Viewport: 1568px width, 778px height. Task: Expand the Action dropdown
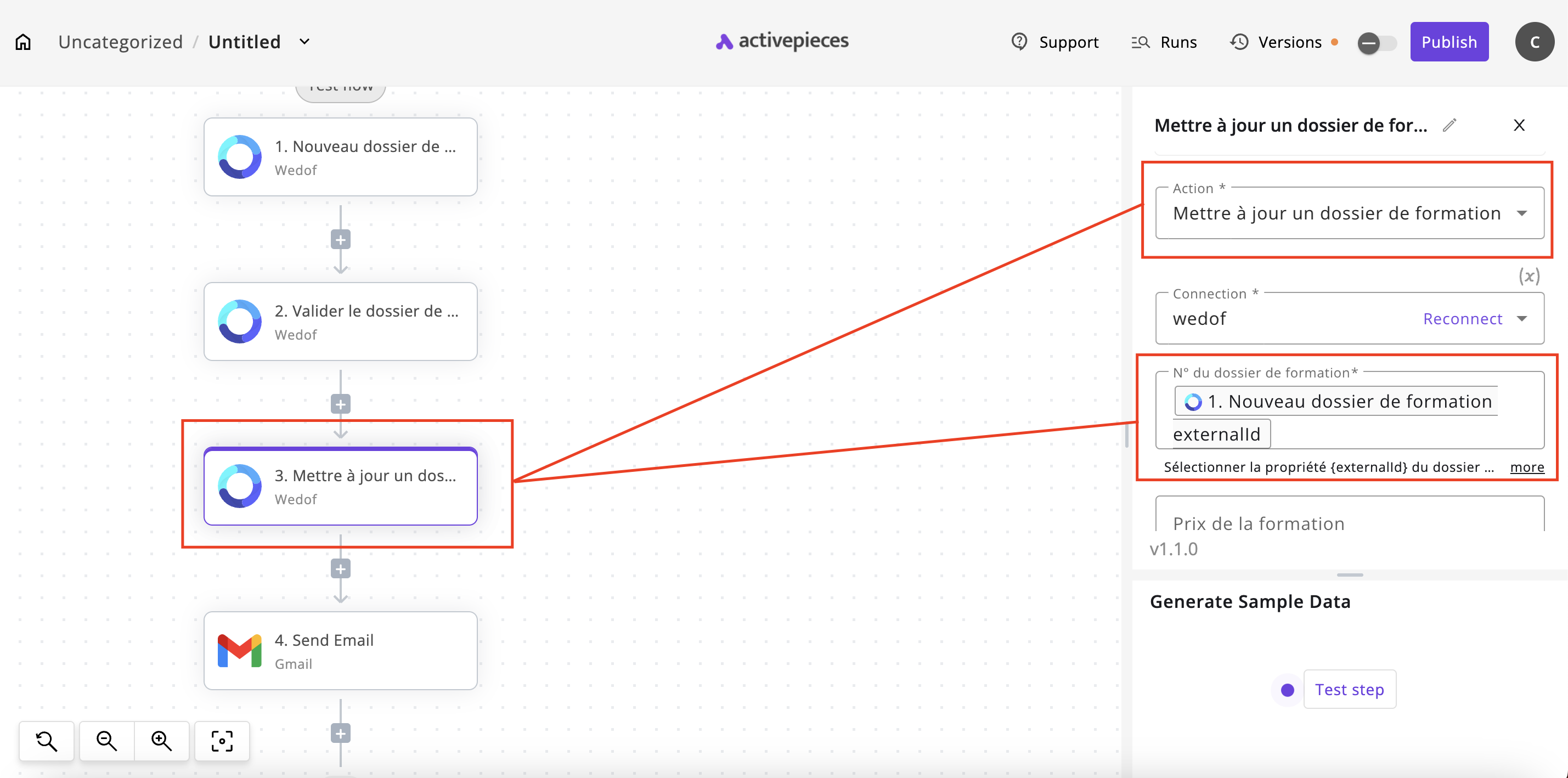pos(1521,213)
